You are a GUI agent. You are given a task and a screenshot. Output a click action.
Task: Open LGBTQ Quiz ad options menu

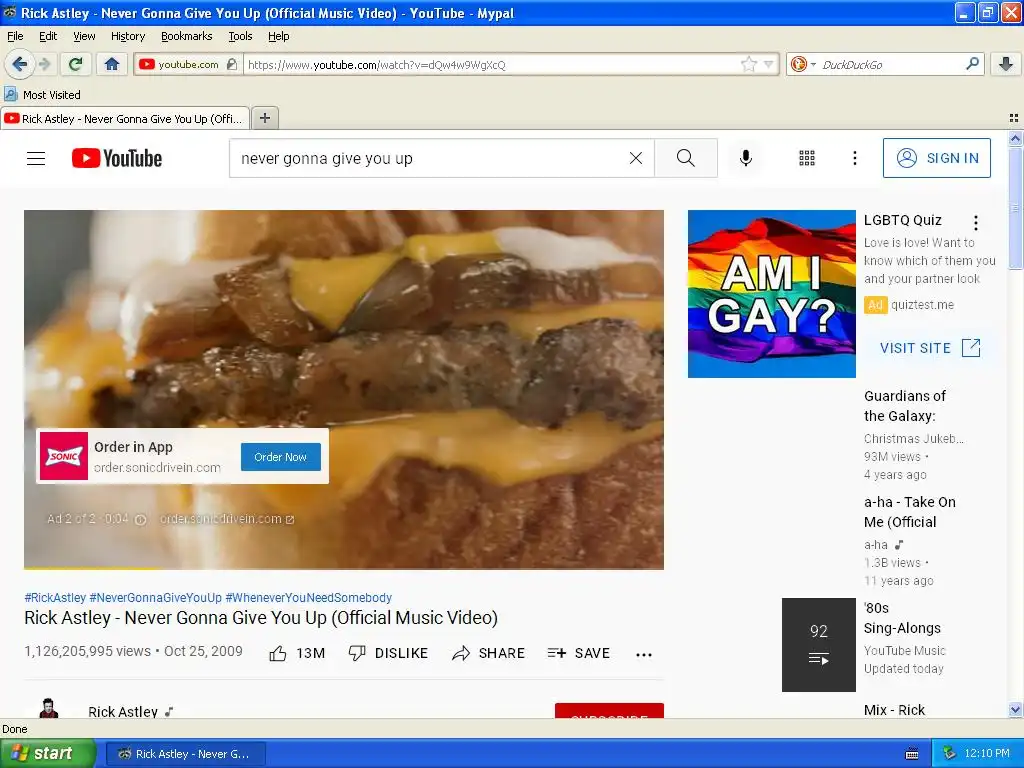[x=976, y=223]
